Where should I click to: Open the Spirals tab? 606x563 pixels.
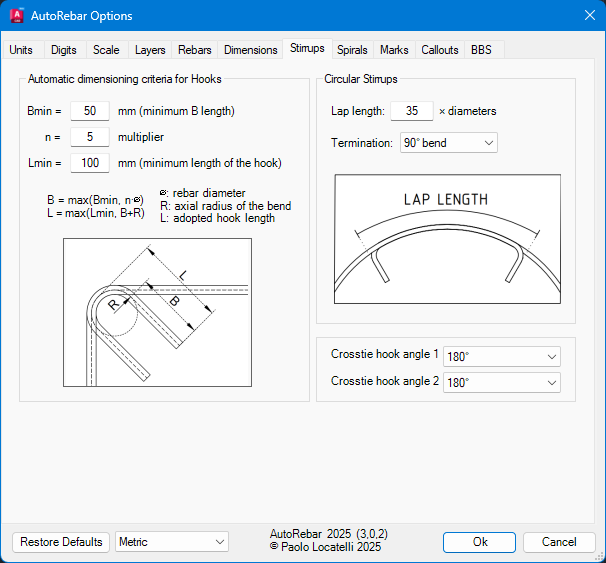pyautogui.click(x=352, y=50)
